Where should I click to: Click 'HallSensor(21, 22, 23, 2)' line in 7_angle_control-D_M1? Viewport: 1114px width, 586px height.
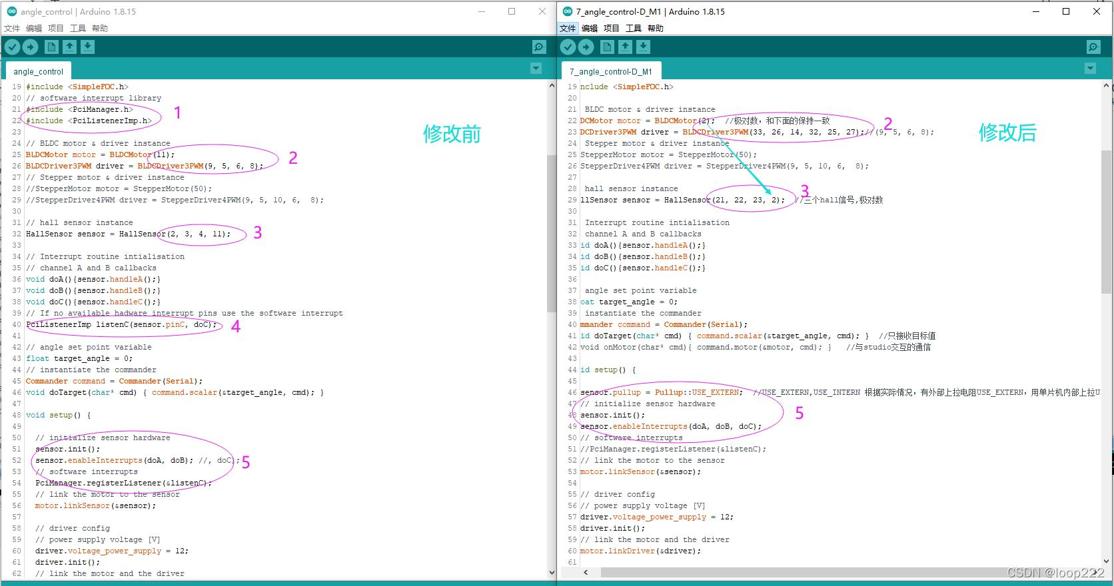click(683, 200)
